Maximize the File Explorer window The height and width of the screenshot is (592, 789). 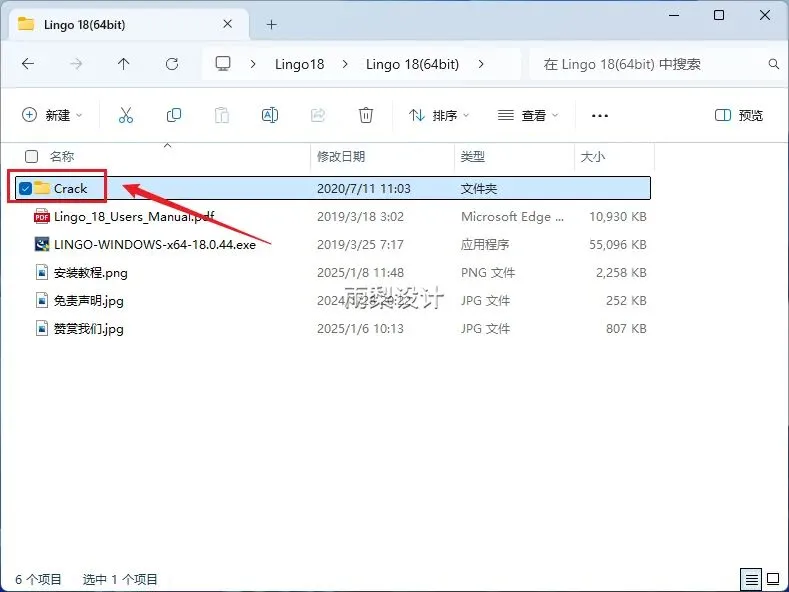pos(719,15)
